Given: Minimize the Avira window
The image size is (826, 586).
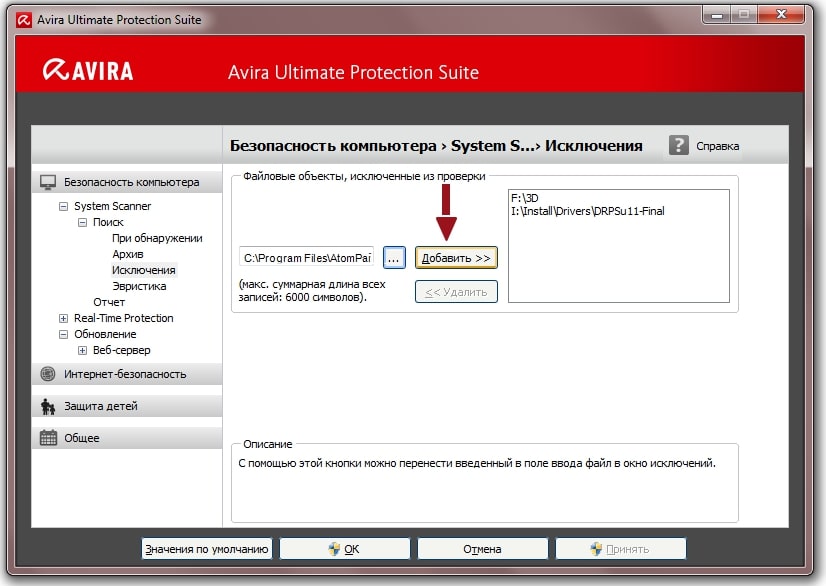Looking at the screenshot, I should pyautogui.click(x=716, y=15).
